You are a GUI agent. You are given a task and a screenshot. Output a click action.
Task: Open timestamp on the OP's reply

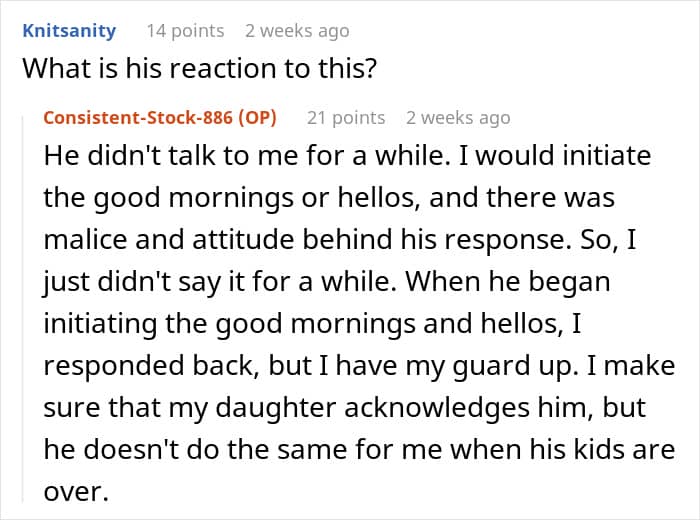click(x=458, y=118)
